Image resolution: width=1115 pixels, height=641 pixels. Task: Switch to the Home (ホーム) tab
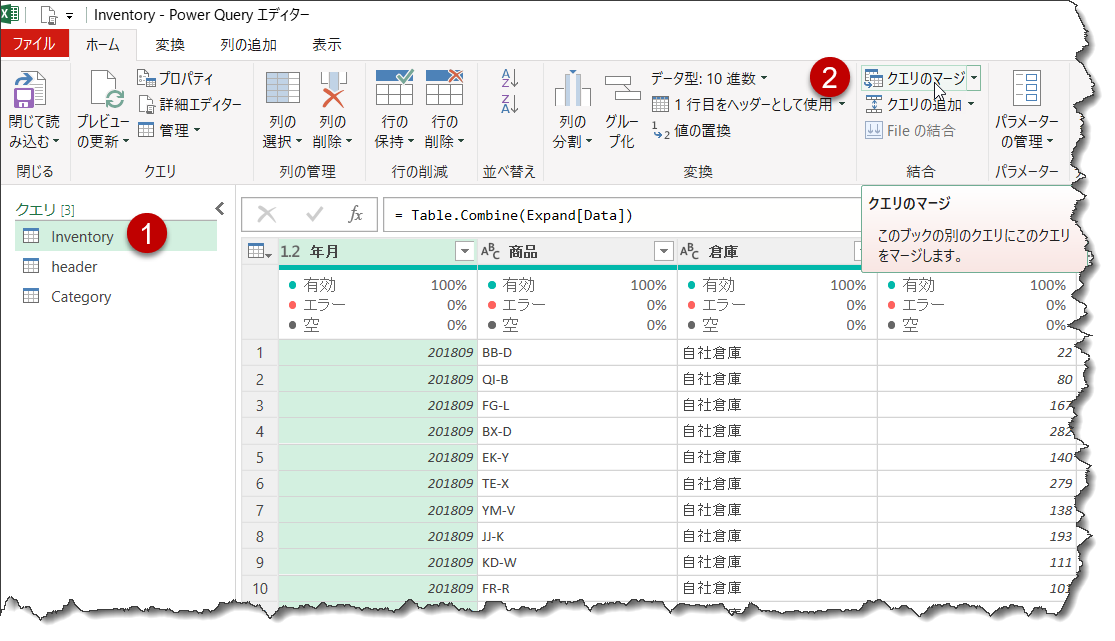[x=102, y=44]
